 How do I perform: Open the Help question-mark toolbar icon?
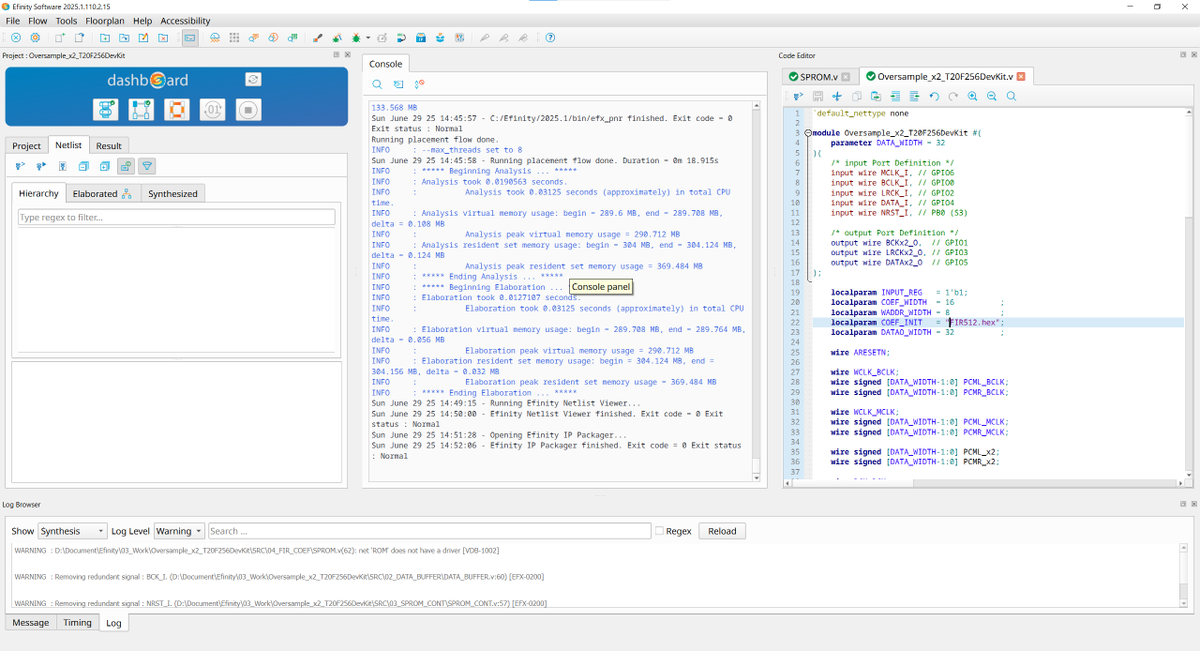(550, 38)
